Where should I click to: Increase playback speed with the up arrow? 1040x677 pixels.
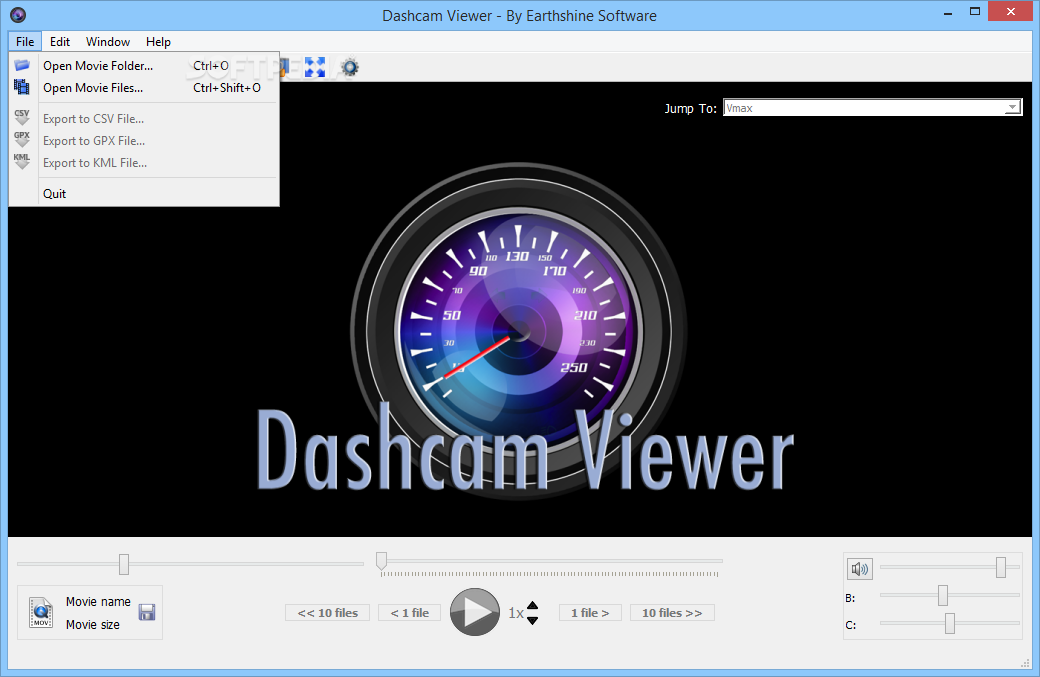pyautogui.click(x=533, y=605)
